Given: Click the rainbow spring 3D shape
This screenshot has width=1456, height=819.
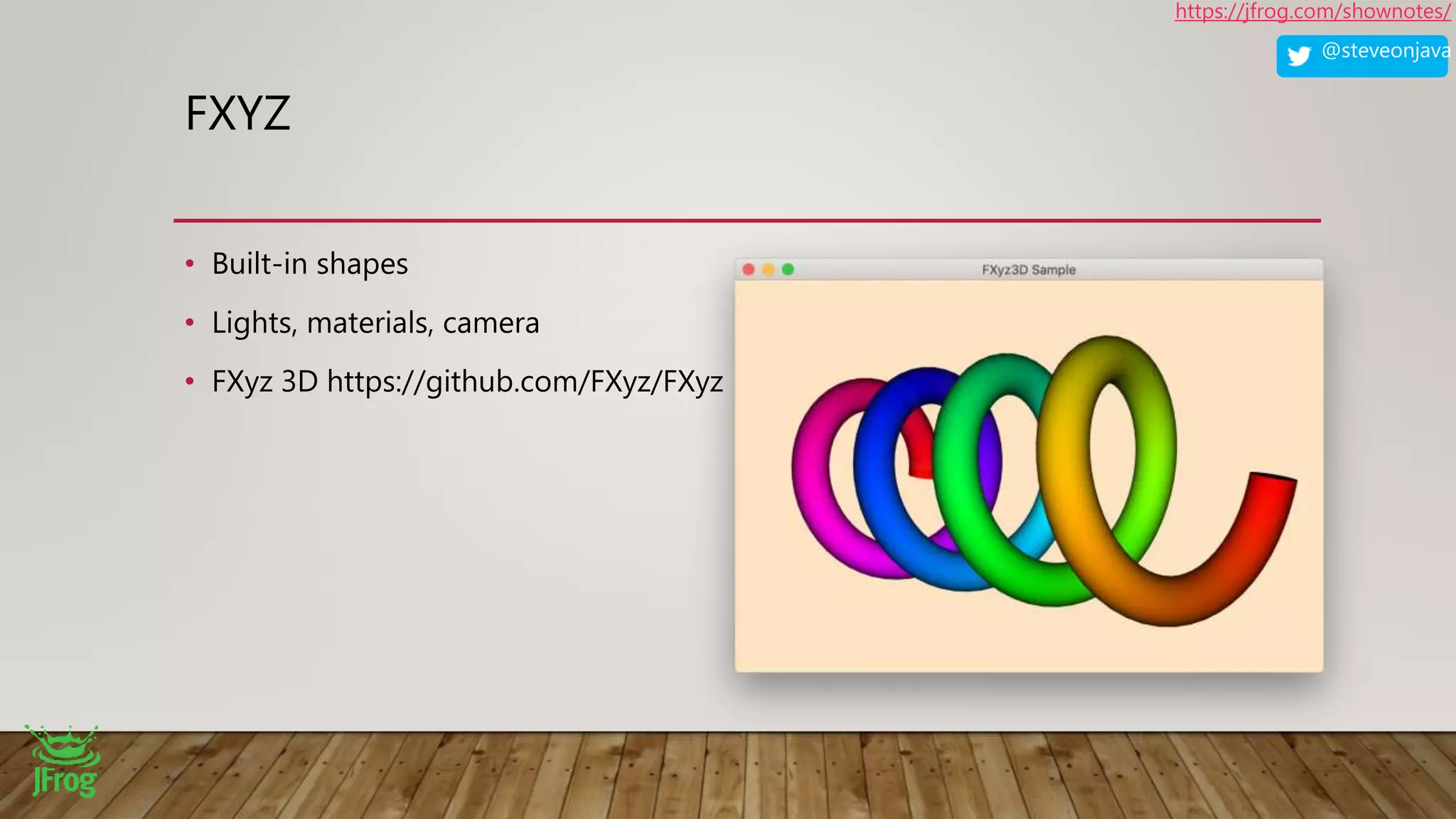Looking at the screenshot, I should [x=1044, y=481].
